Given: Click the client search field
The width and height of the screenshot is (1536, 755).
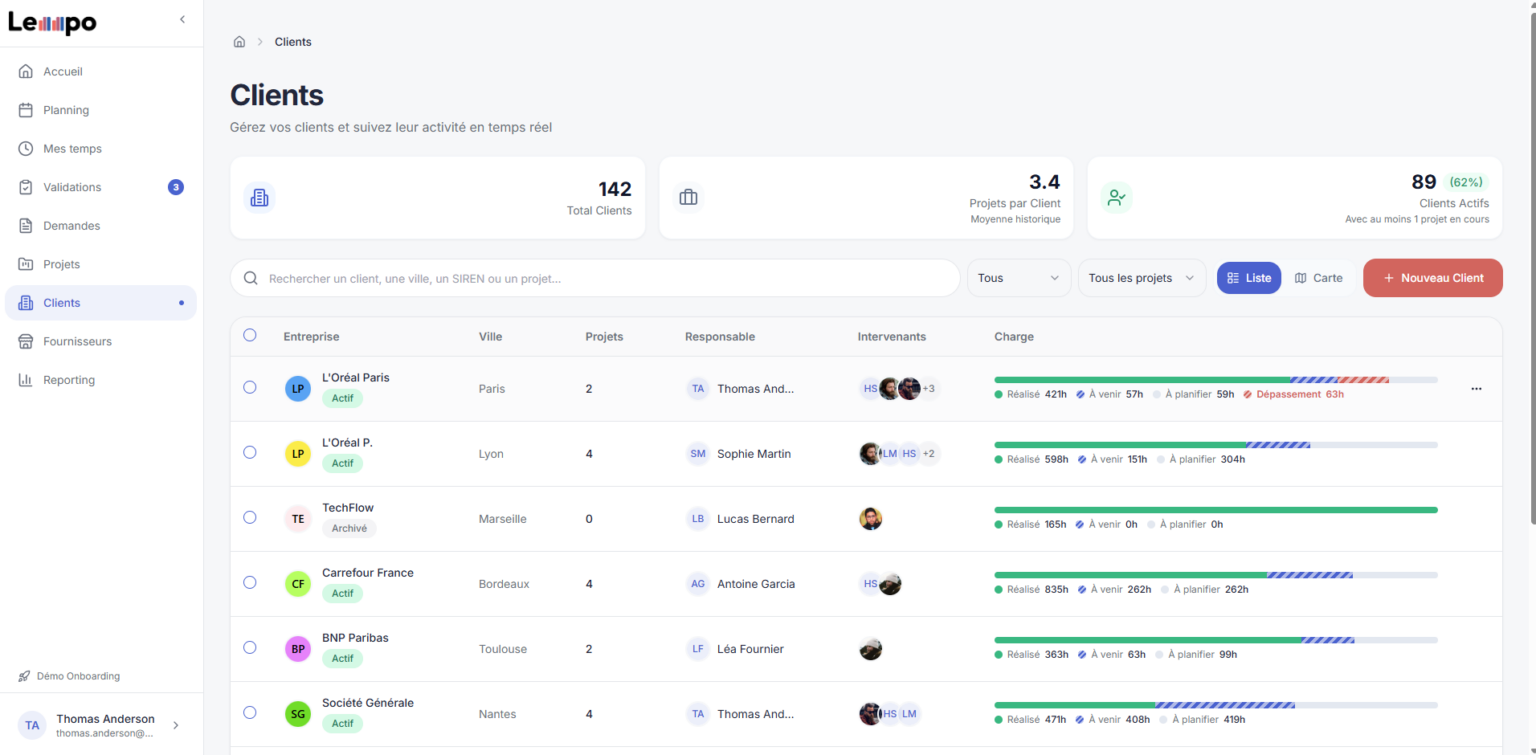Looking at the screenshot, I should 595,278.
